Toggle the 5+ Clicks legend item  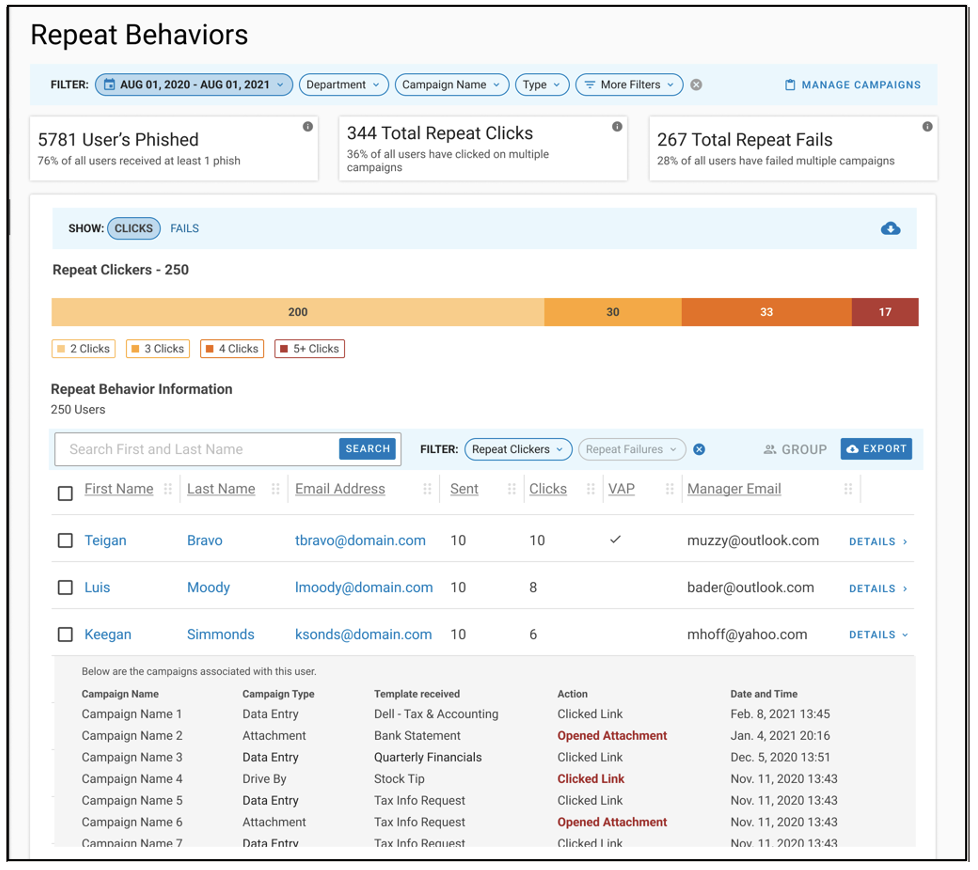click(309, 349)
